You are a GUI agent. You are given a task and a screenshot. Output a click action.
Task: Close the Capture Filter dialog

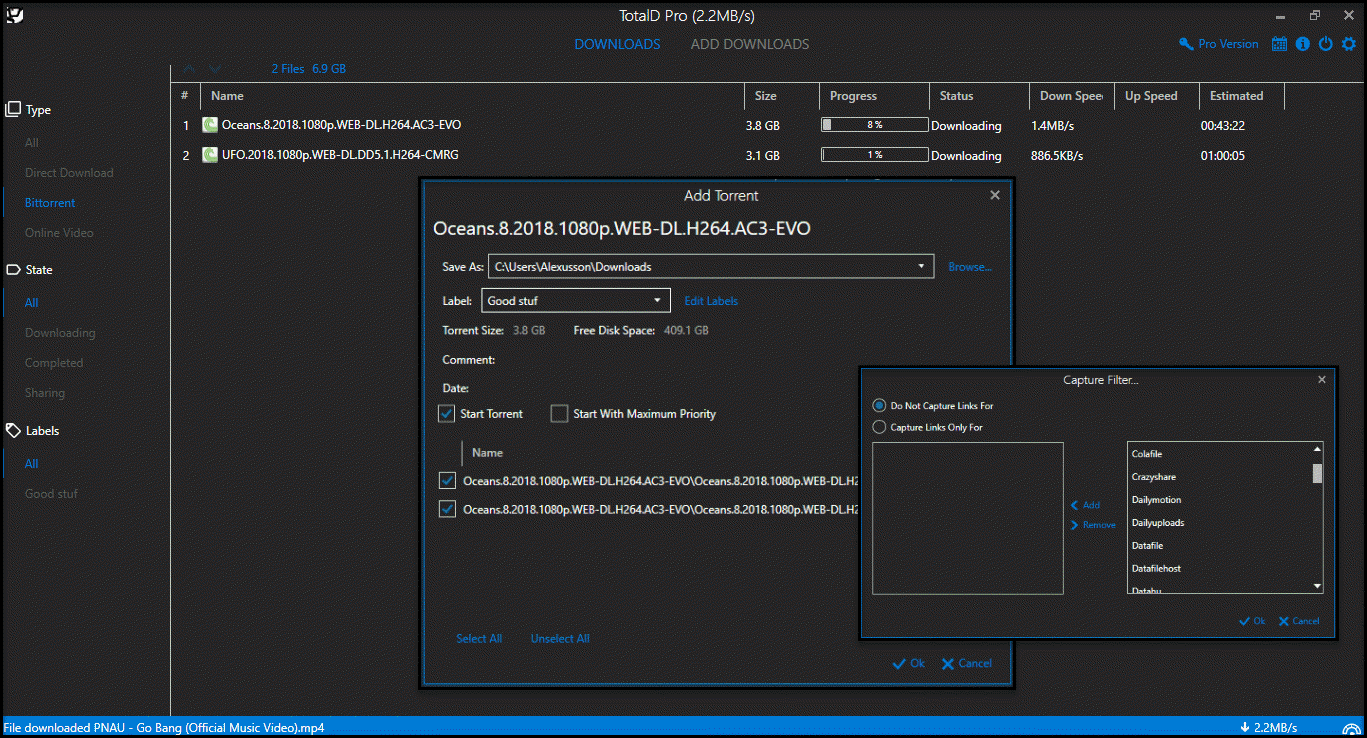point(1322,380)
